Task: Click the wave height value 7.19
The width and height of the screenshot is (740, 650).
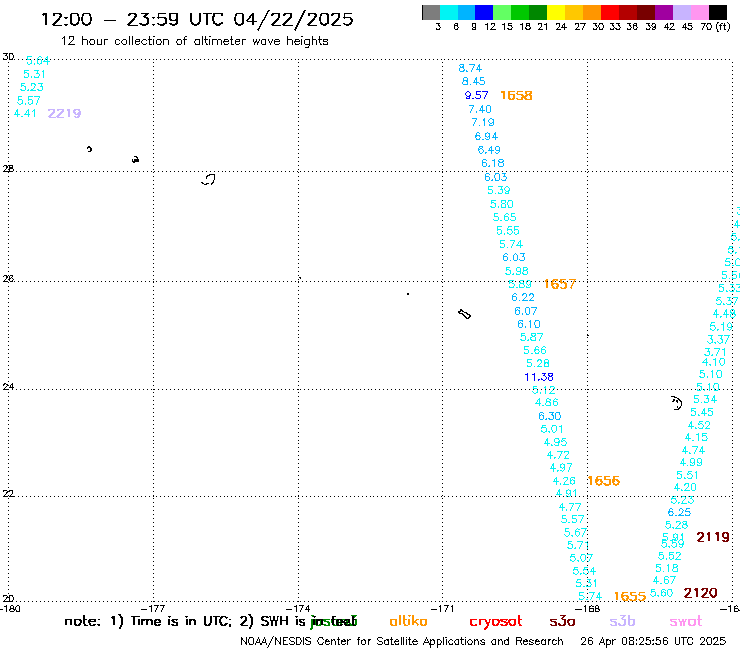Action: tap(483, 122)
